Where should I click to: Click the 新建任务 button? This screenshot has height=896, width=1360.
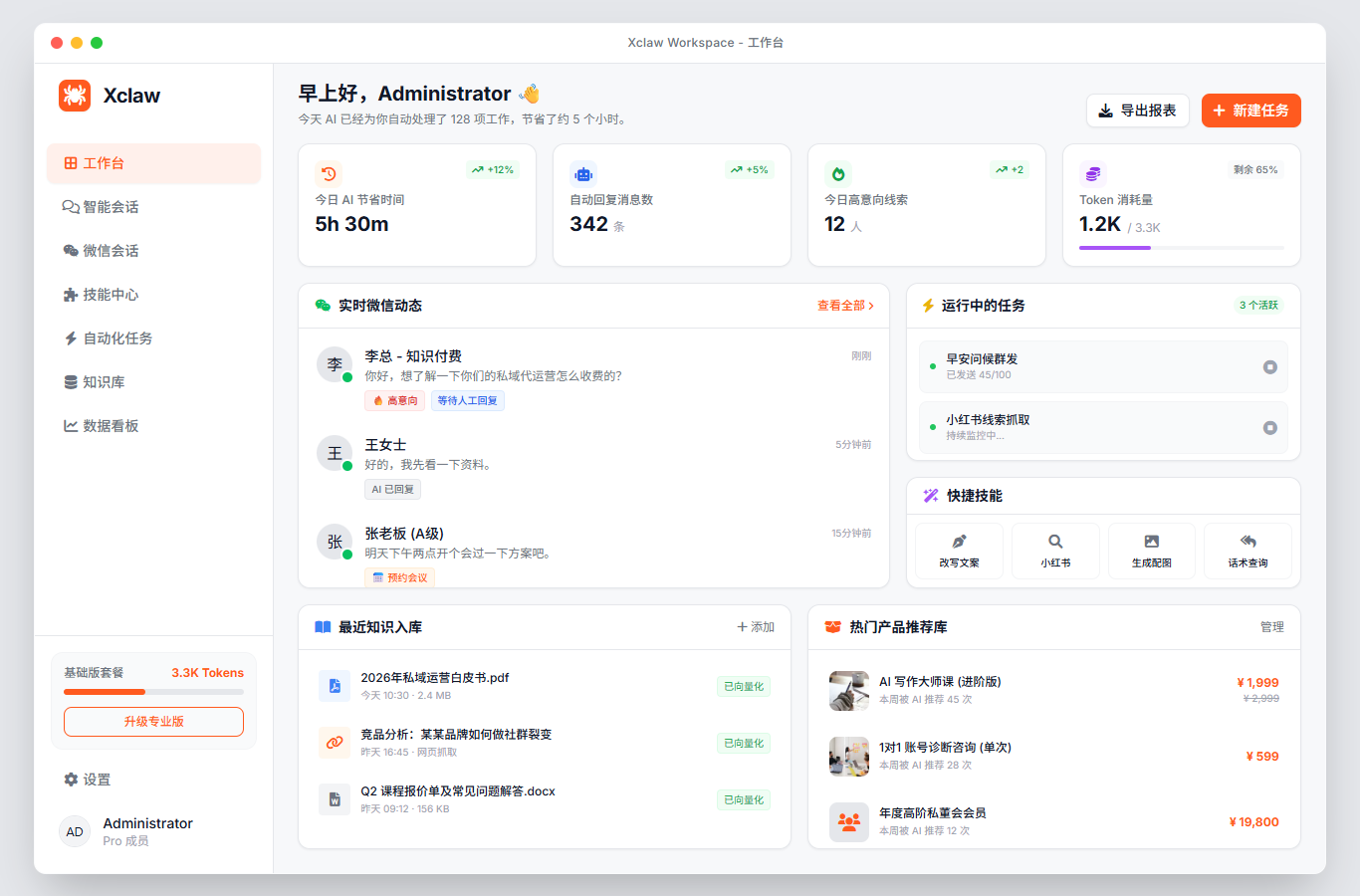click(1250, 111)
